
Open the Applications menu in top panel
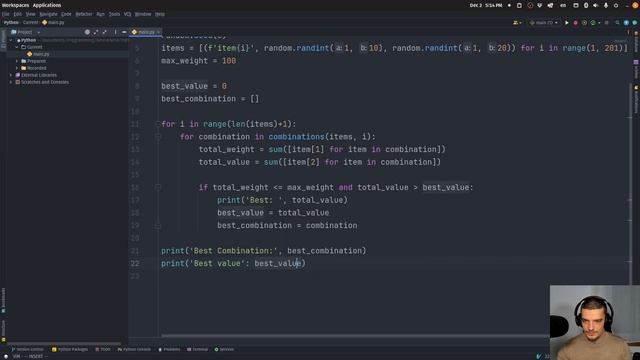pyautogui.click(x=47, y=5)
